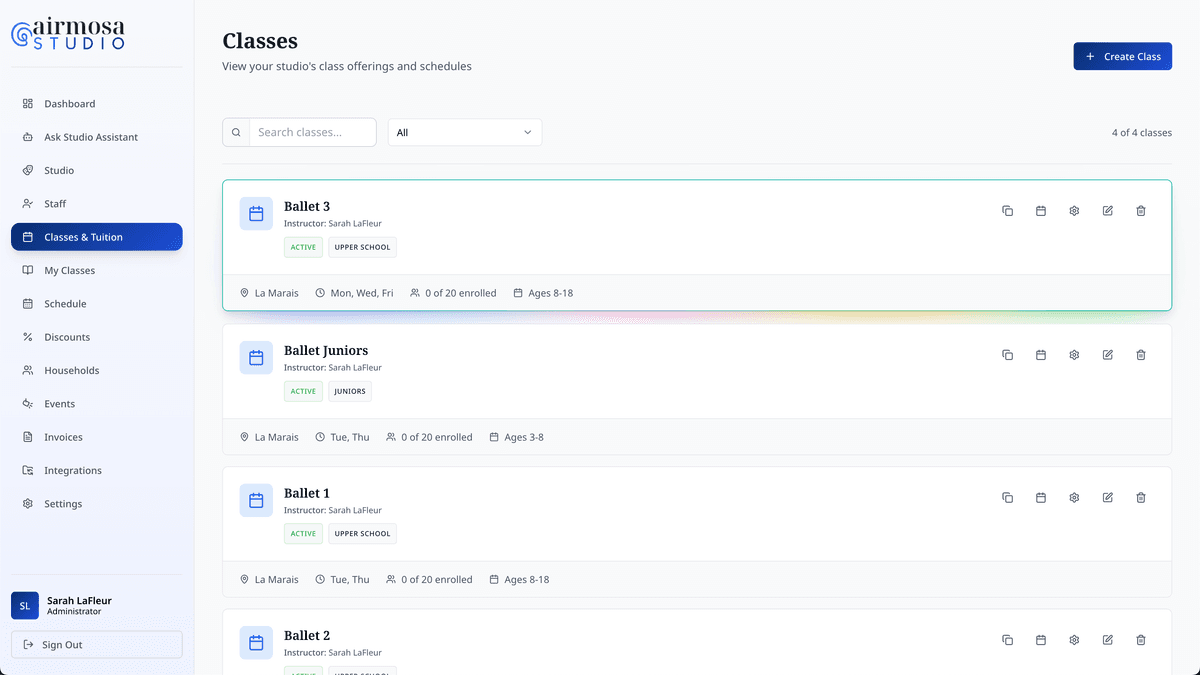This screenshot has height=675, width=1200.
Task: Click the search magnifier icon
Action: (236, 131)
